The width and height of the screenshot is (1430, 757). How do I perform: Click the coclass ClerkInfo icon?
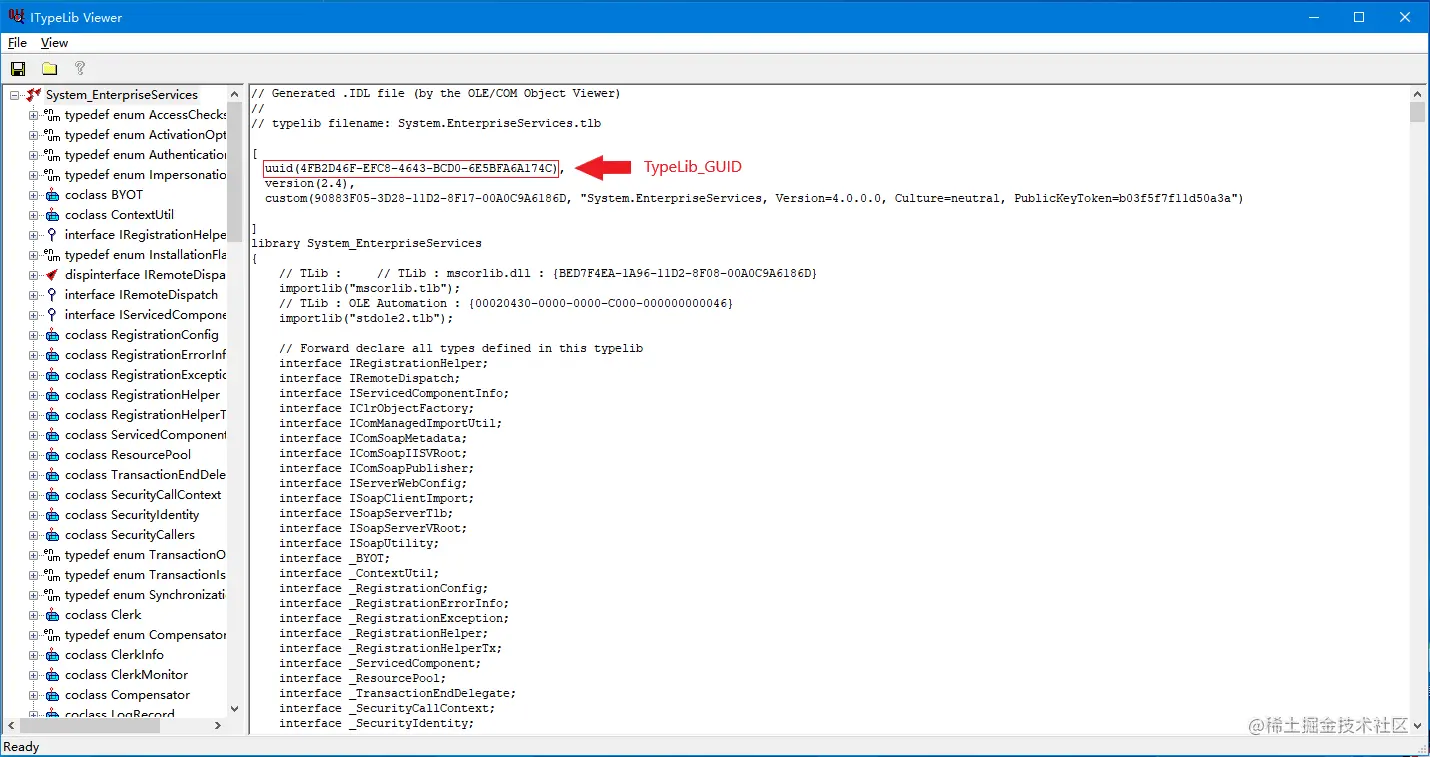[52, 655]
